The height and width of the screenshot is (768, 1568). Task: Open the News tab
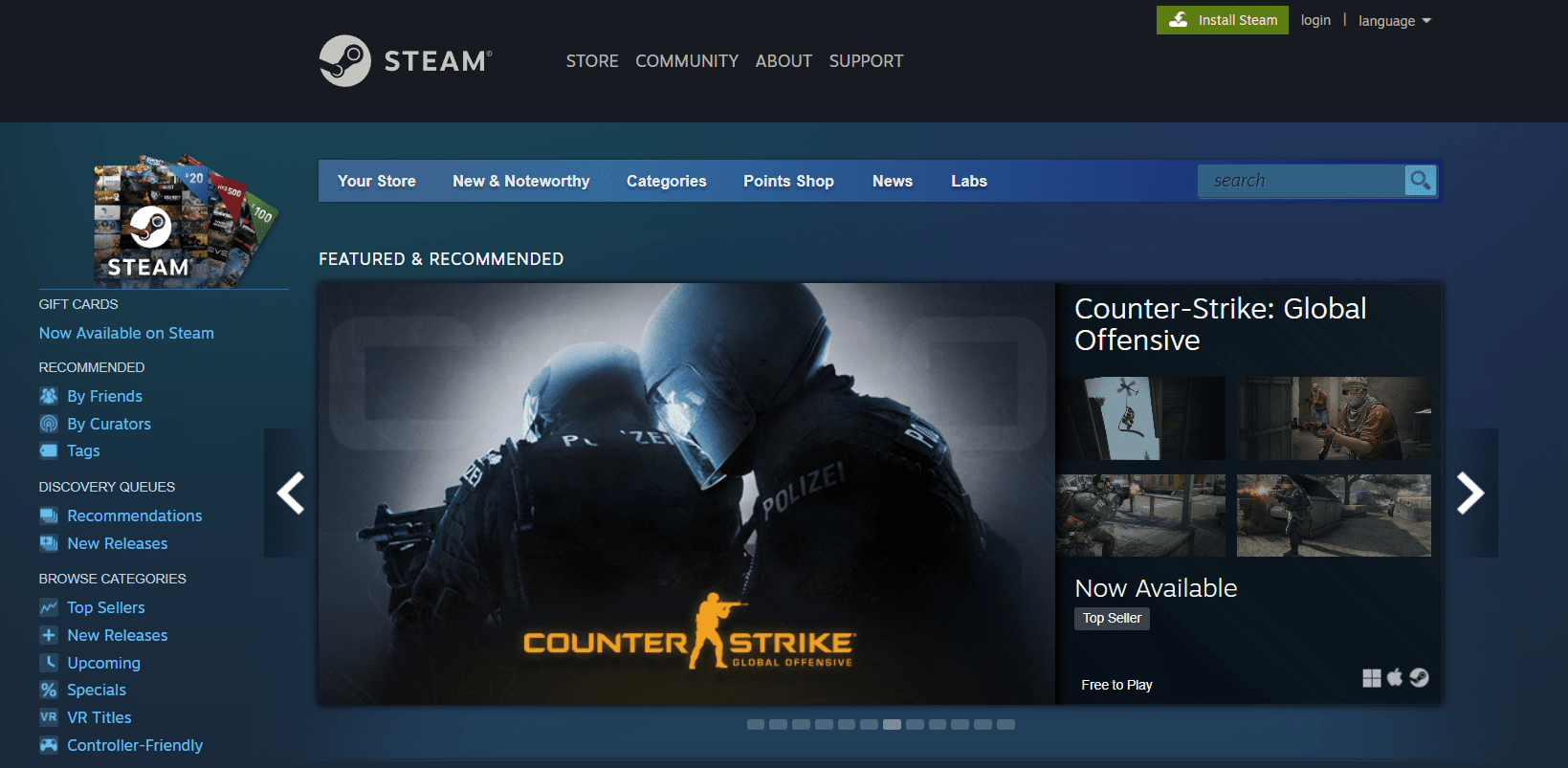tap(893, 181)
